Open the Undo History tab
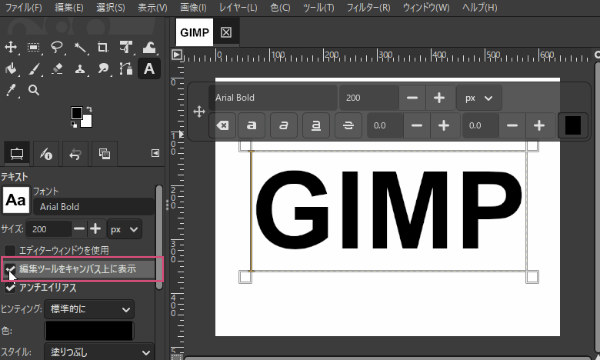This screenshot has height=360, width=600. click(75, 154)
